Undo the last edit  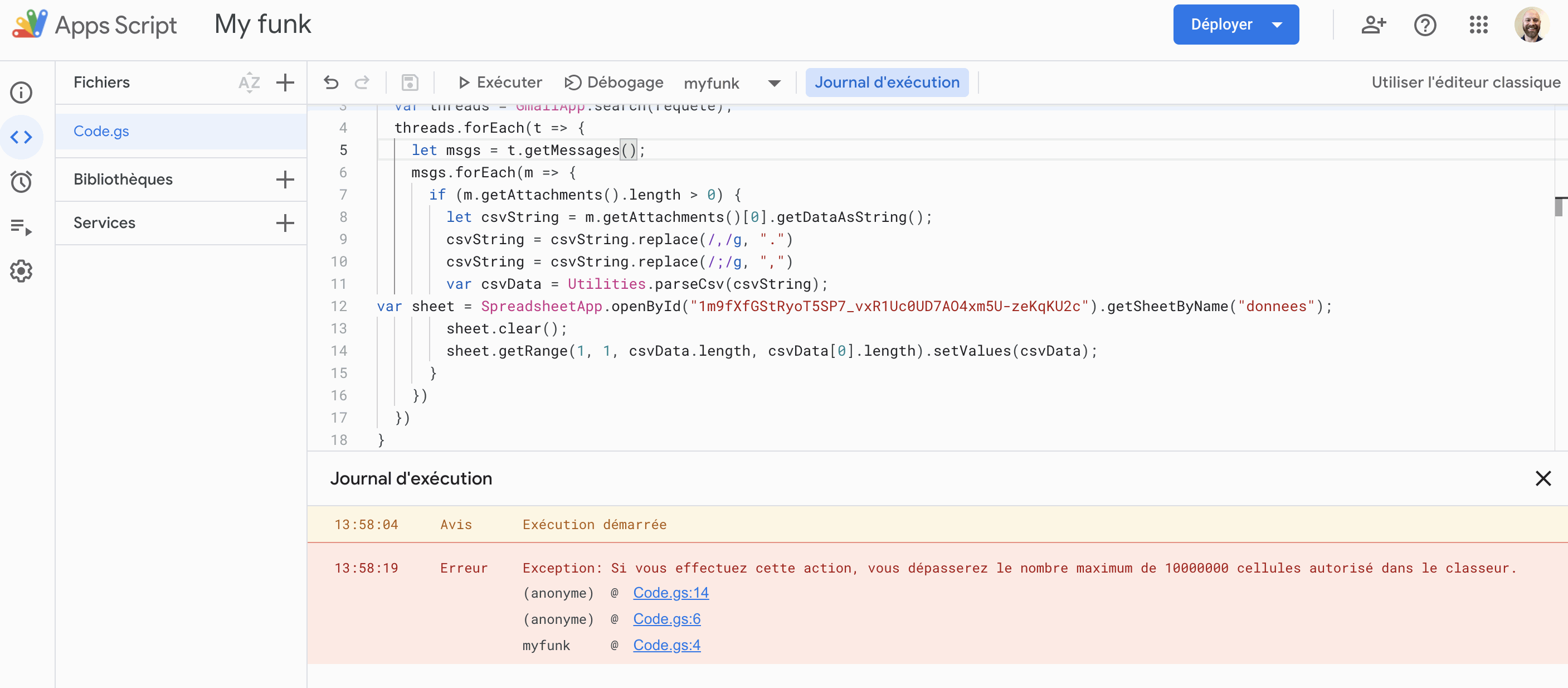pyautogui.click(x=331, y=82)
